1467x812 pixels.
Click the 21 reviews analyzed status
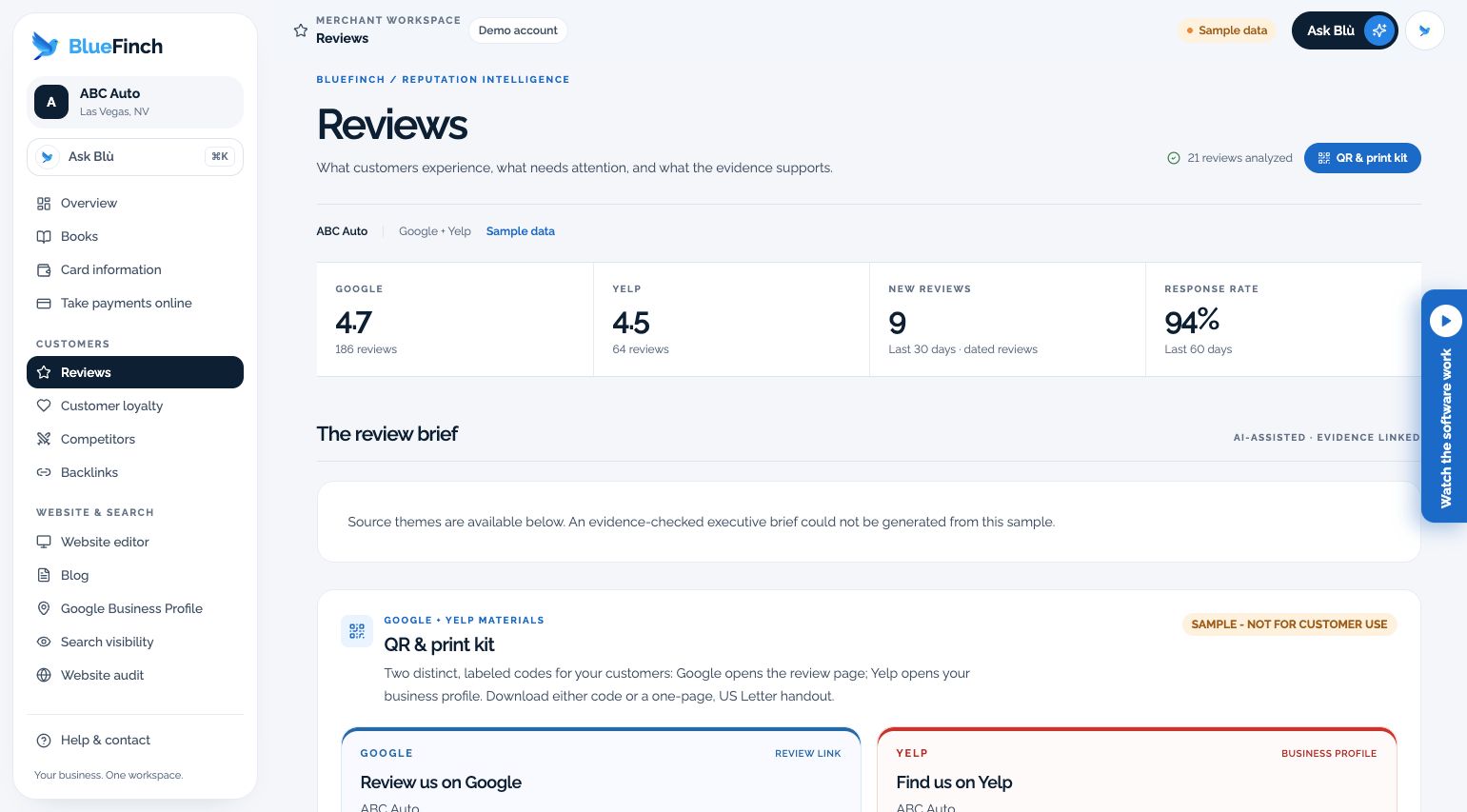[1230, 158]
